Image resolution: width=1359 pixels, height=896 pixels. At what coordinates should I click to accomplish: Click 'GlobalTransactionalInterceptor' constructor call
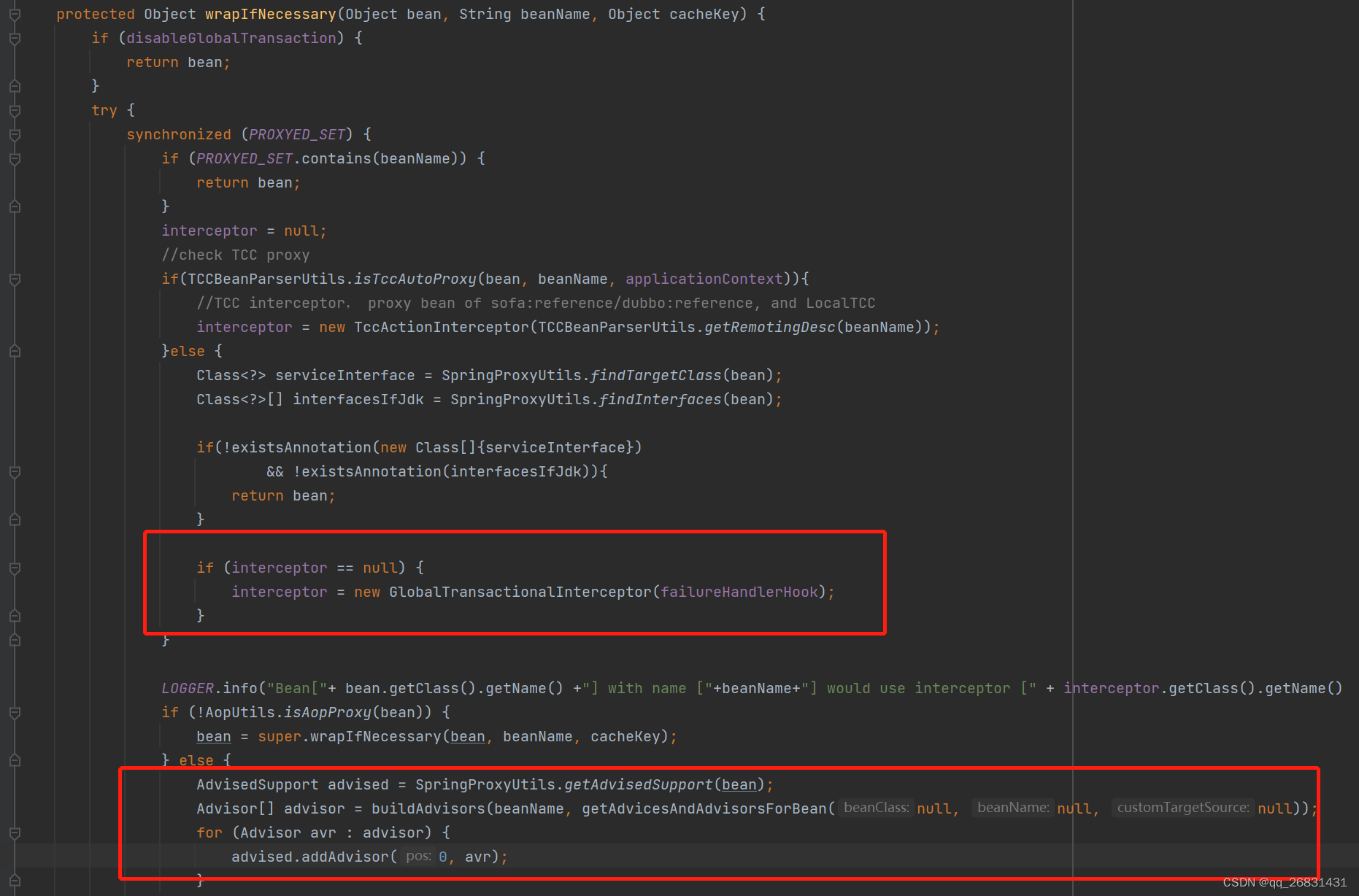pos(520,592)
